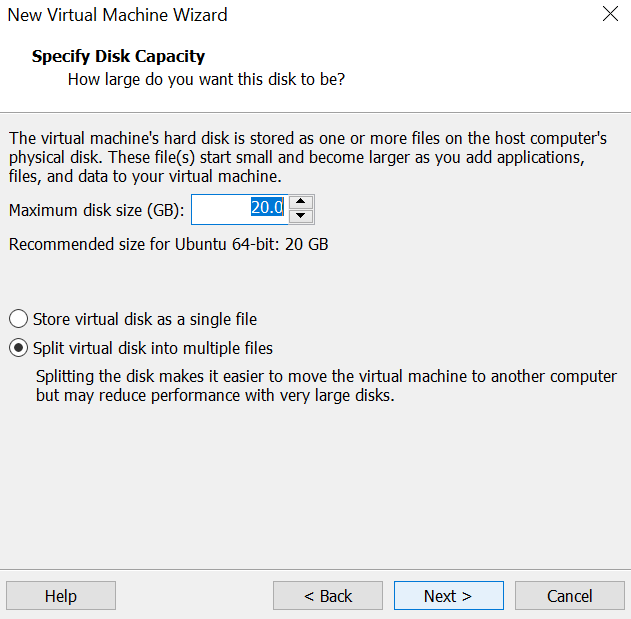The height and width of the screenshot is (619, 631).
Task: Click the recommended size for Ubuntu 64-bit text
Action: pos(168,244)
